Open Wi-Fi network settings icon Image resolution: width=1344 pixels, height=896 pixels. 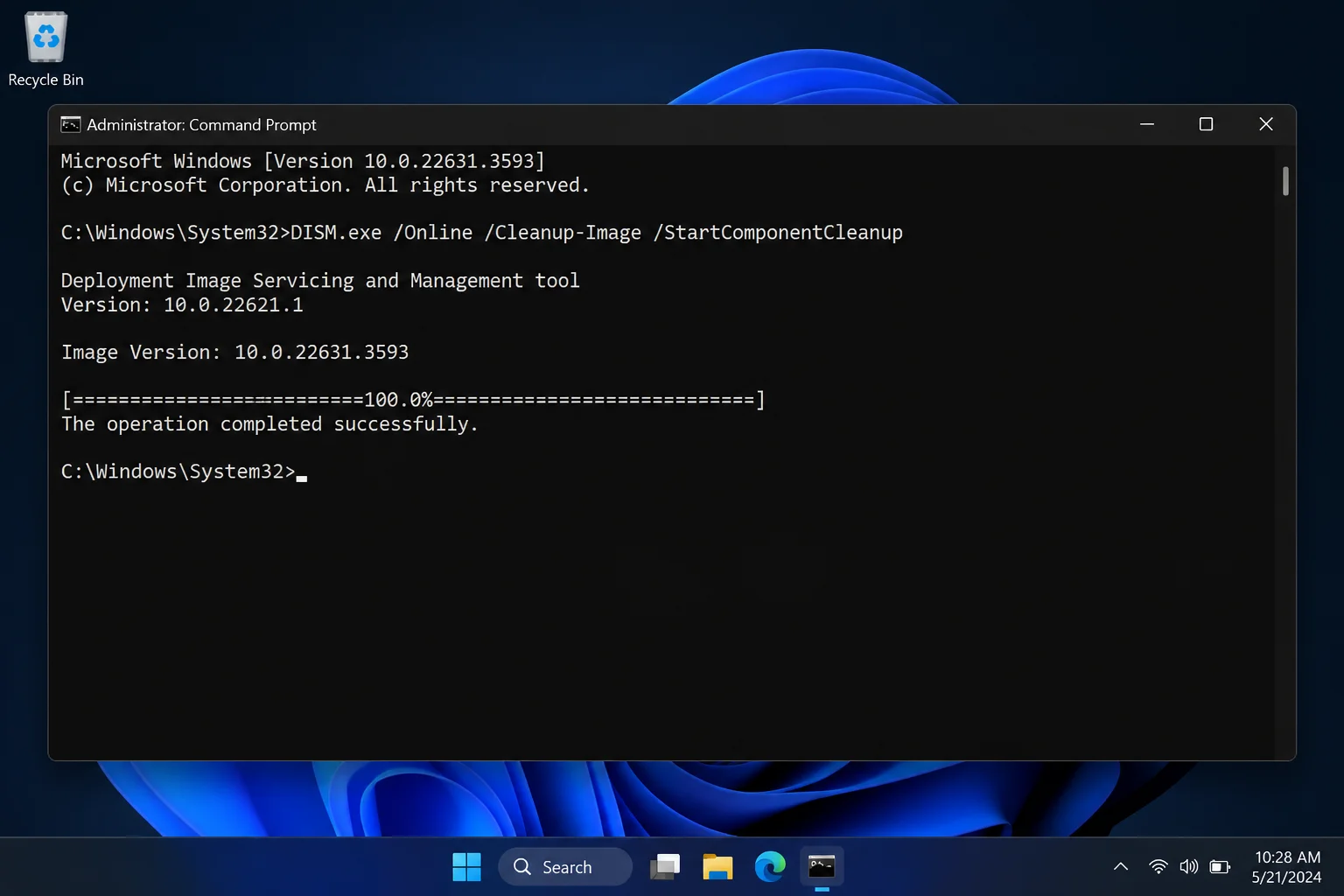tap(1158, 867)
